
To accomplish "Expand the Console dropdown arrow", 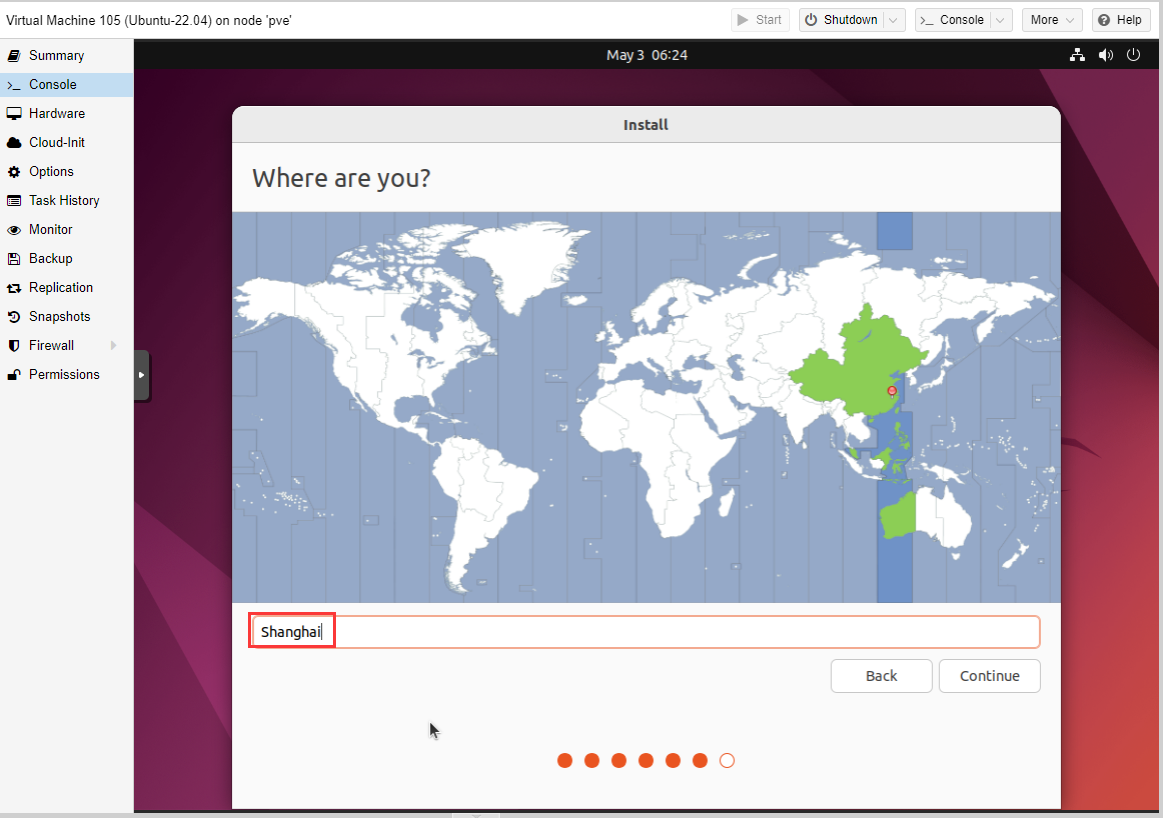I will click(1001, 20).
